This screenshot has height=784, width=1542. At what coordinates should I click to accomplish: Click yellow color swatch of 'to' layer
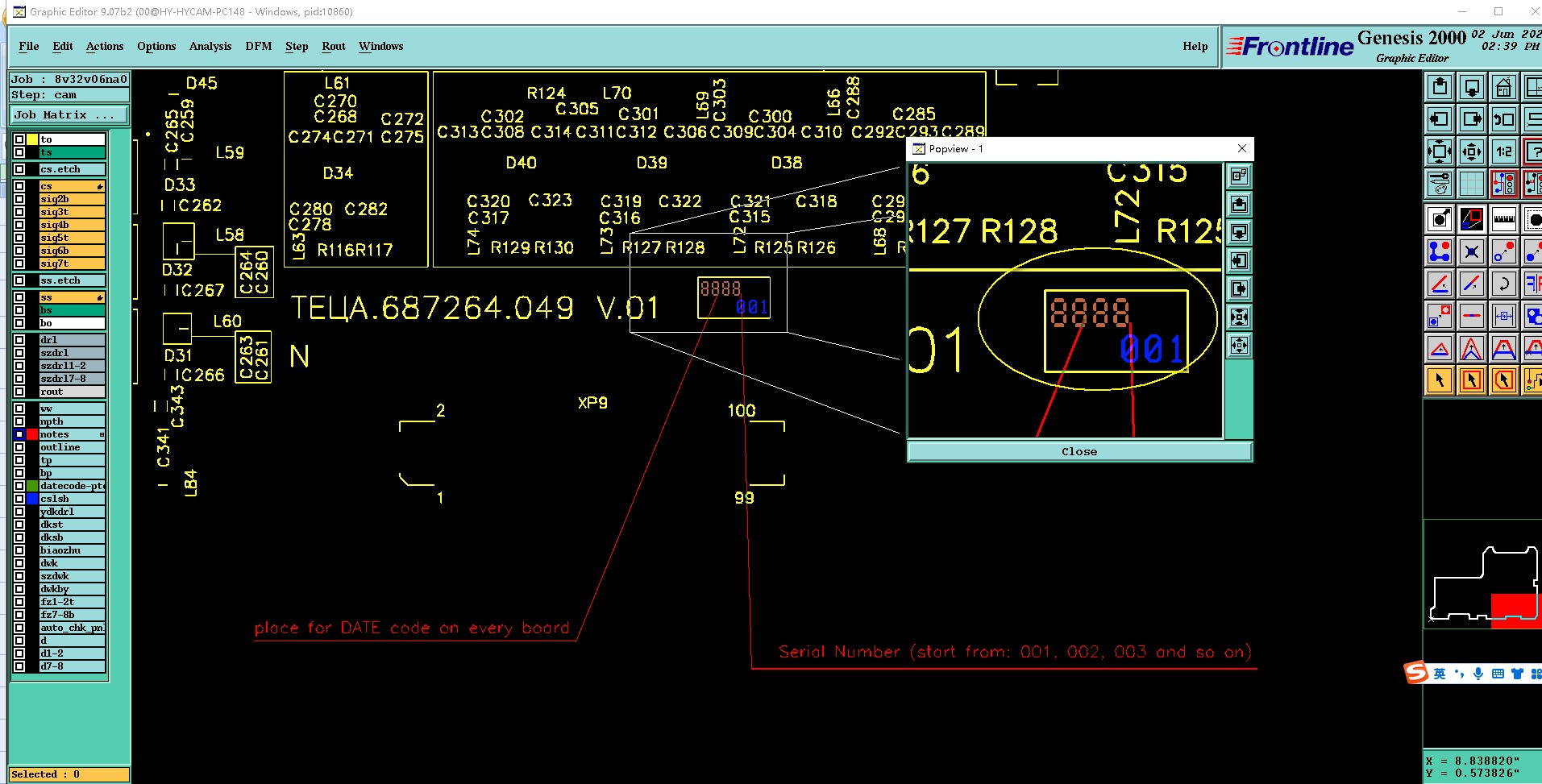coord(32,139)
